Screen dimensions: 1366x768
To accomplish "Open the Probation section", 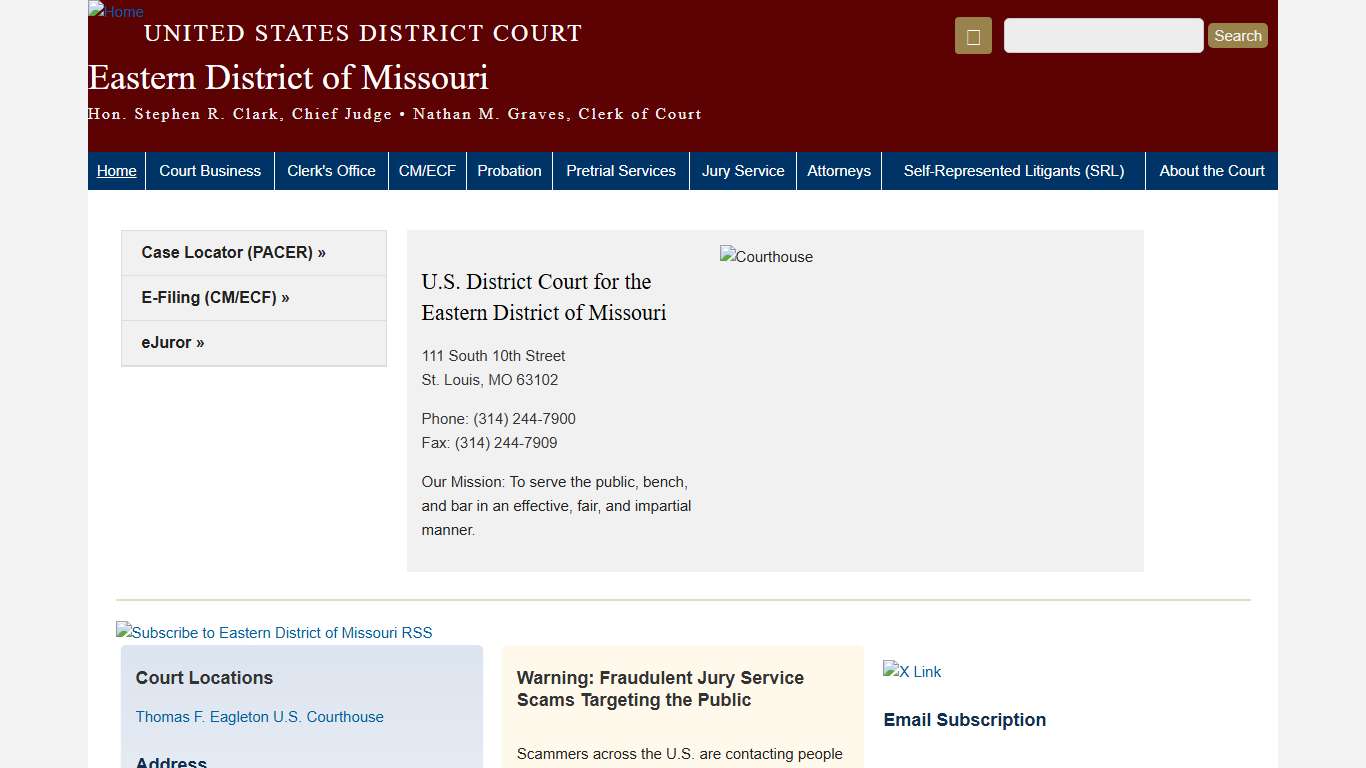I will 509,170.
